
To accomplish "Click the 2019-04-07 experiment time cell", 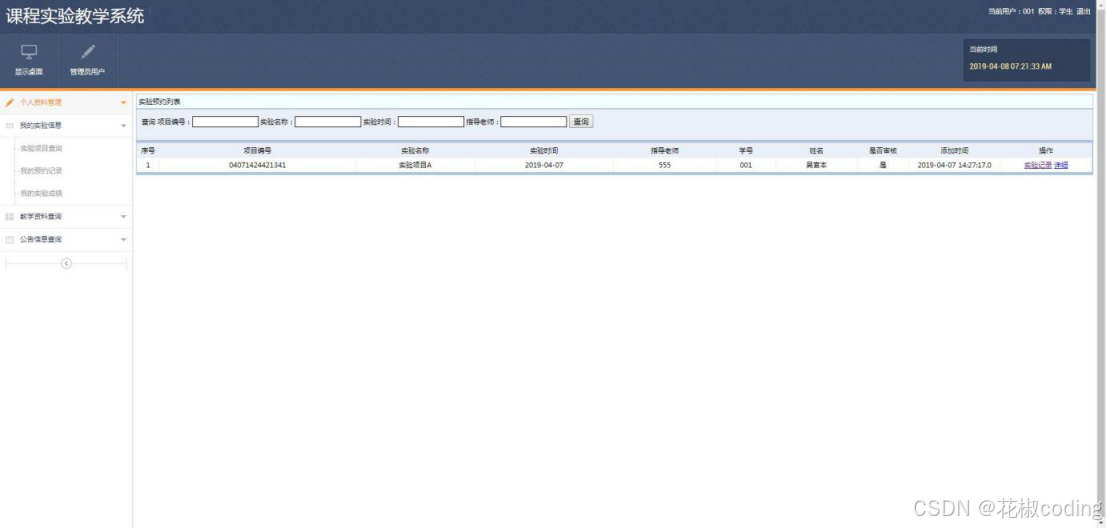I will click(544, 165).
